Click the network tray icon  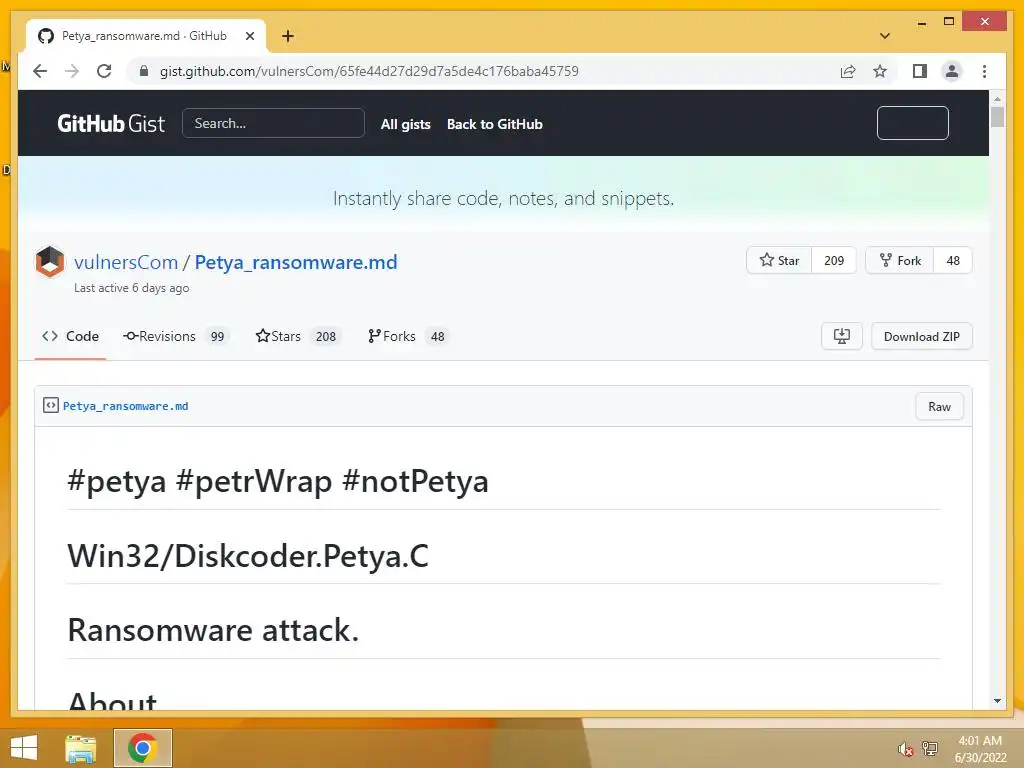pos(929,748)
